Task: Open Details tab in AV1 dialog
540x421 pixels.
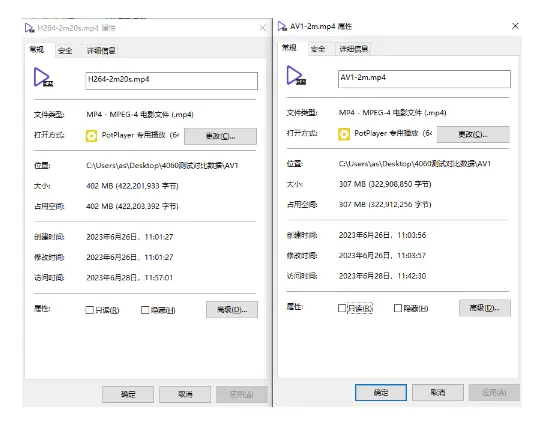Action: (x=354, y=49)
